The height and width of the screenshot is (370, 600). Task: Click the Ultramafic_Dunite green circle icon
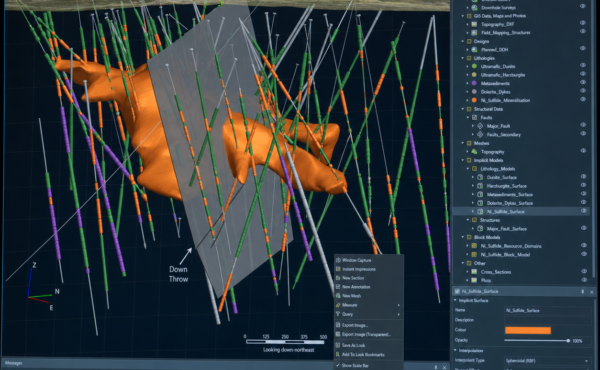[x=474, y=66]
